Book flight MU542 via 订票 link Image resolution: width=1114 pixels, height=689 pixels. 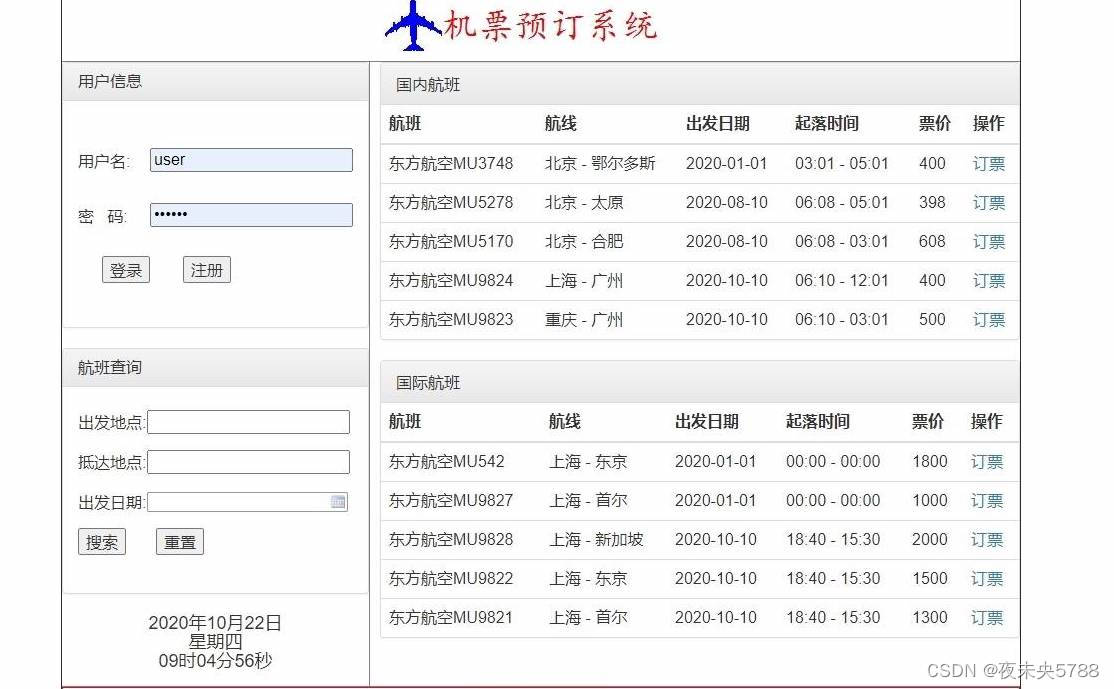coord(987,462)
